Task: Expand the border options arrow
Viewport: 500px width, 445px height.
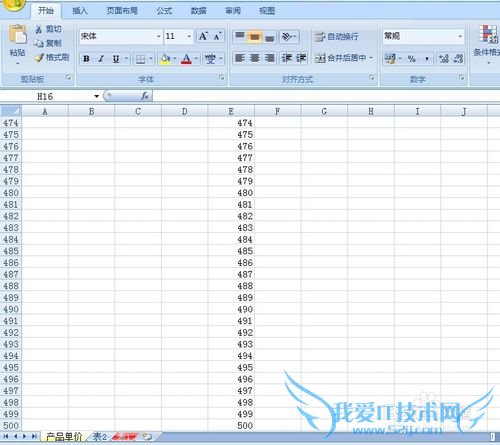Action: point(151,59)
